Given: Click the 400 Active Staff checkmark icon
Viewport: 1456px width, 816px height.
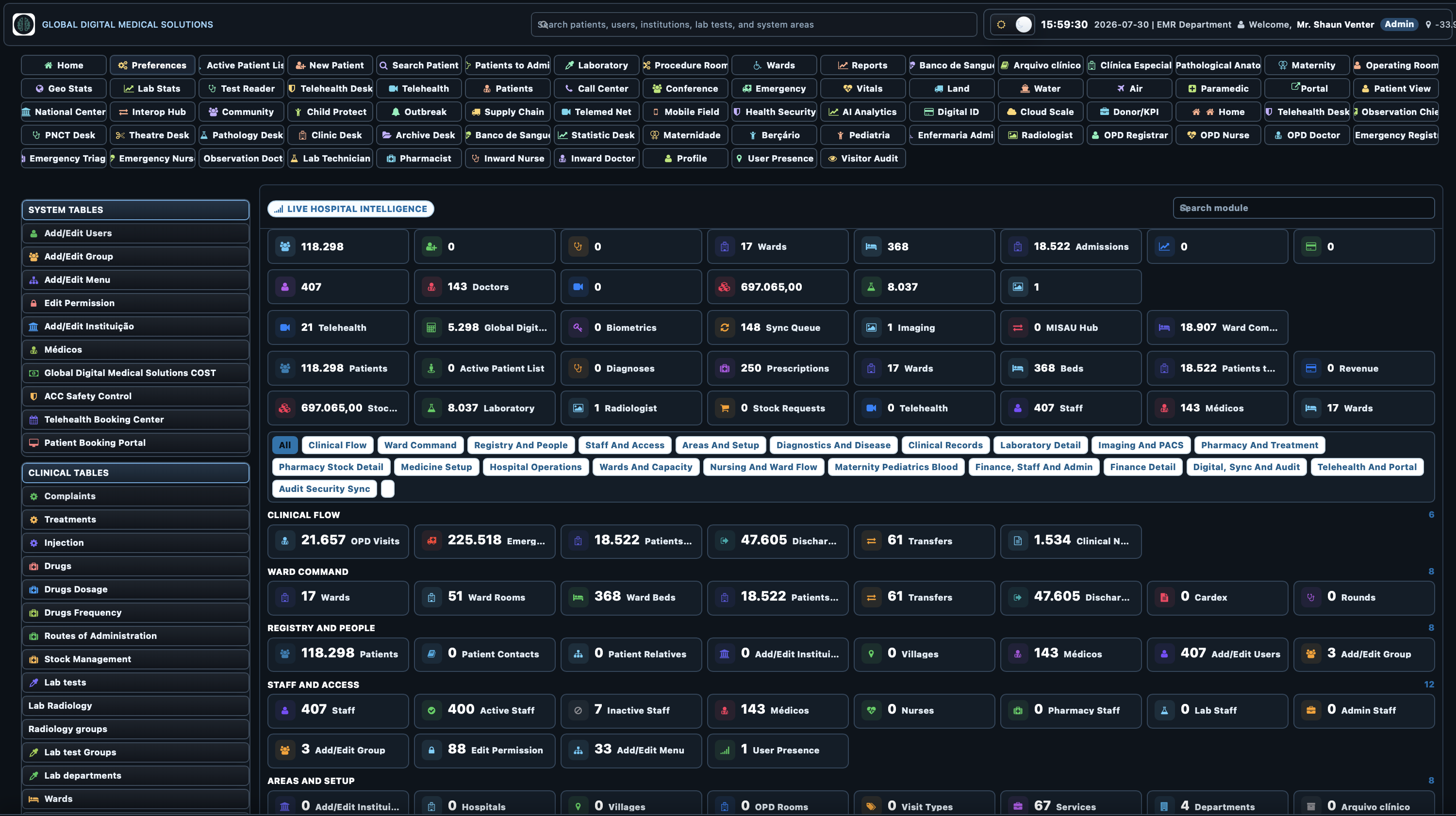Looking at the screenshot, I should (x=432, y=710).
